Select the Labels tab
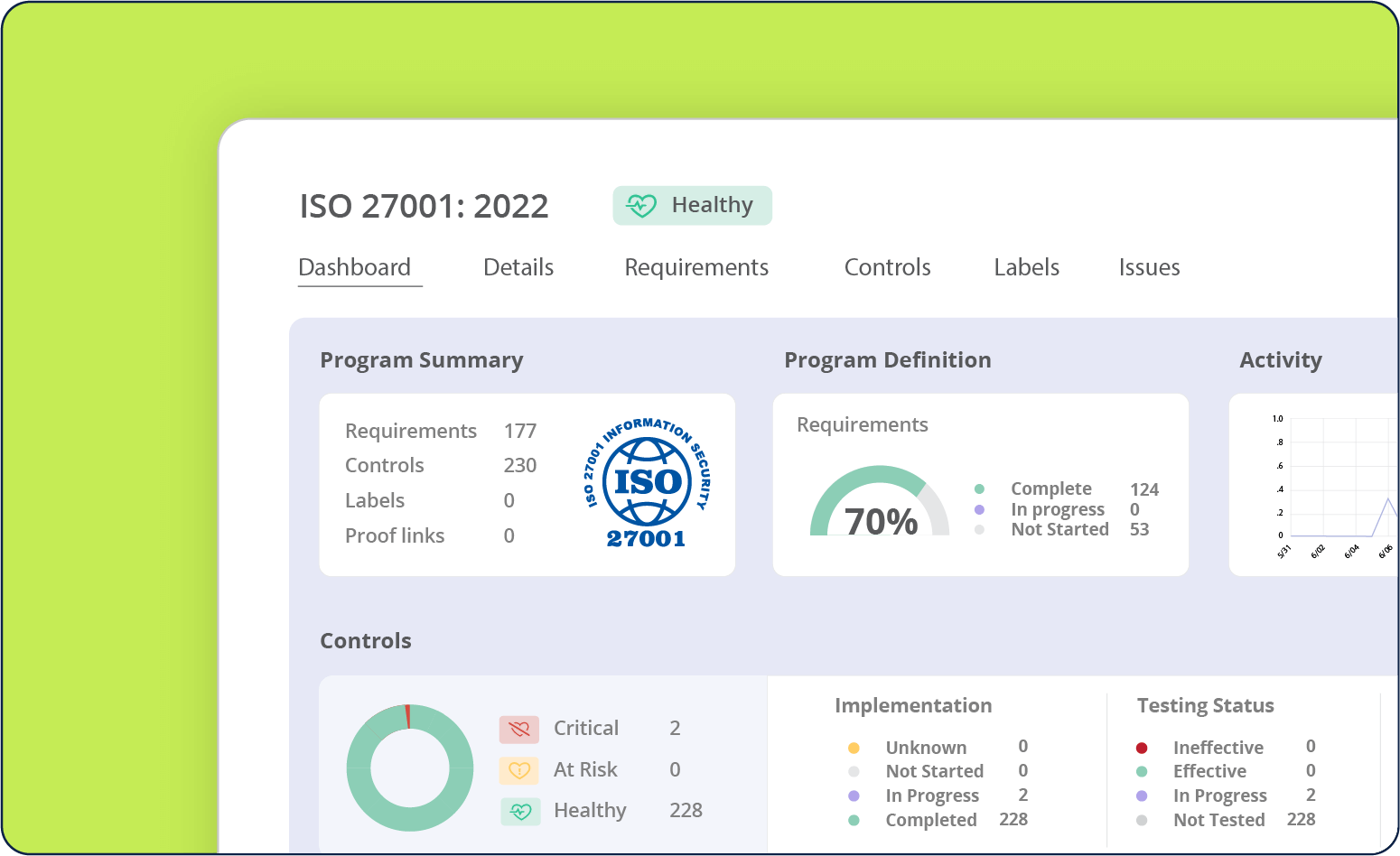Screen dimensions: 1400x856 tap(1026, 267)
